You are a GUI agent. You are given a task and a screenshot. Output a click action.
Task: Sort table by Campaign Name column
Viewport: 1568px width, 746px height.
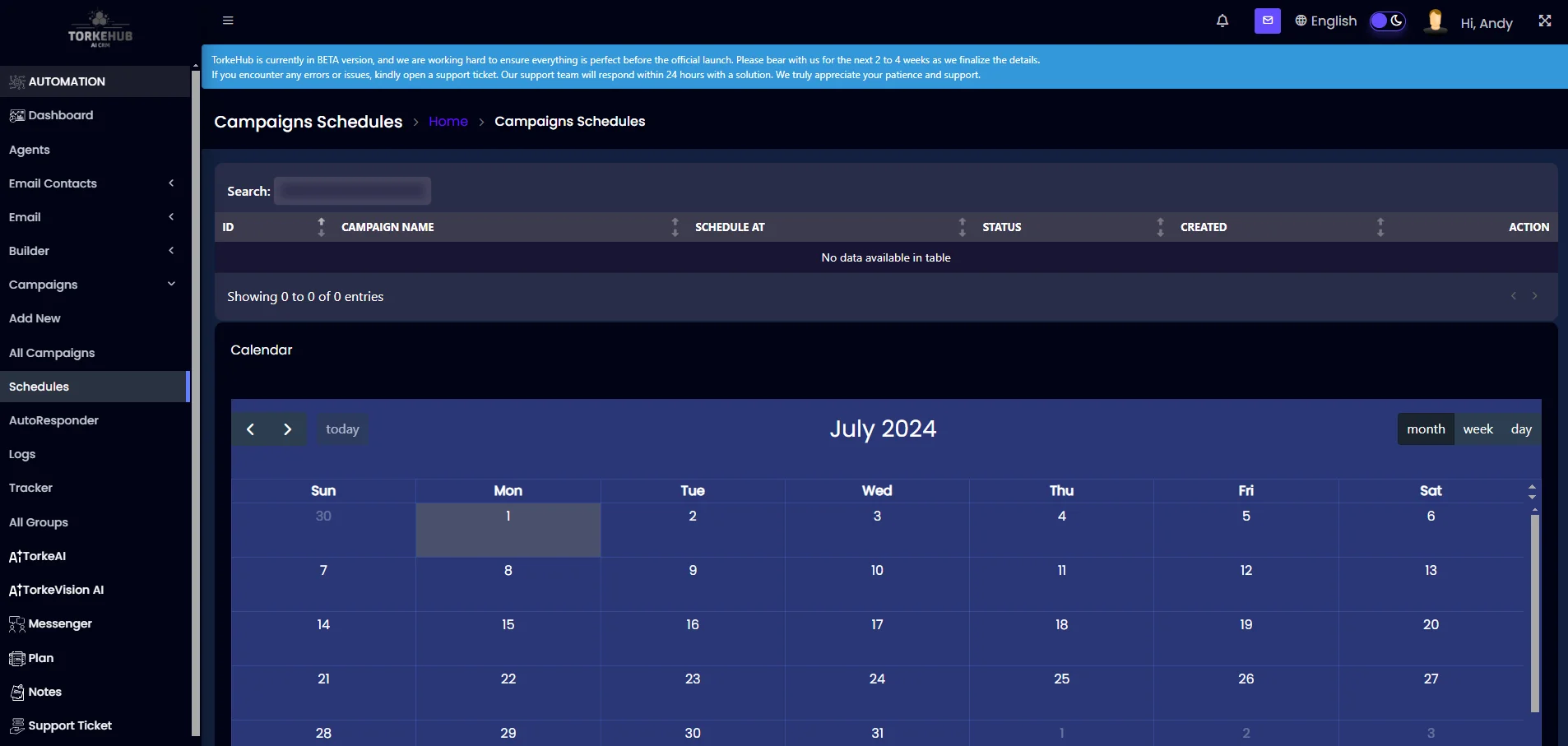click(674, 227)
